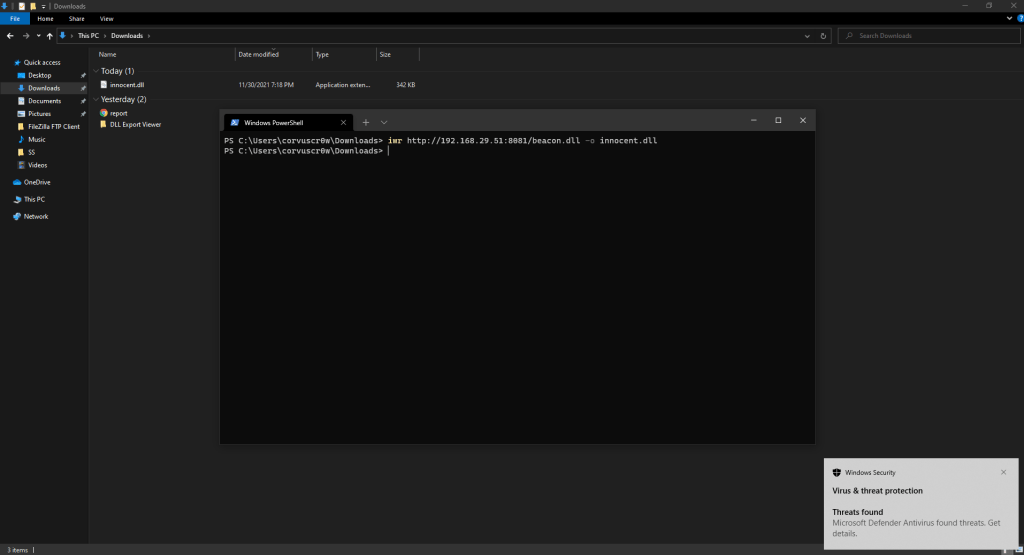Open the new PowerShell tab with plus
This screenshot has width=1024, height=555.
pos(366,121)
